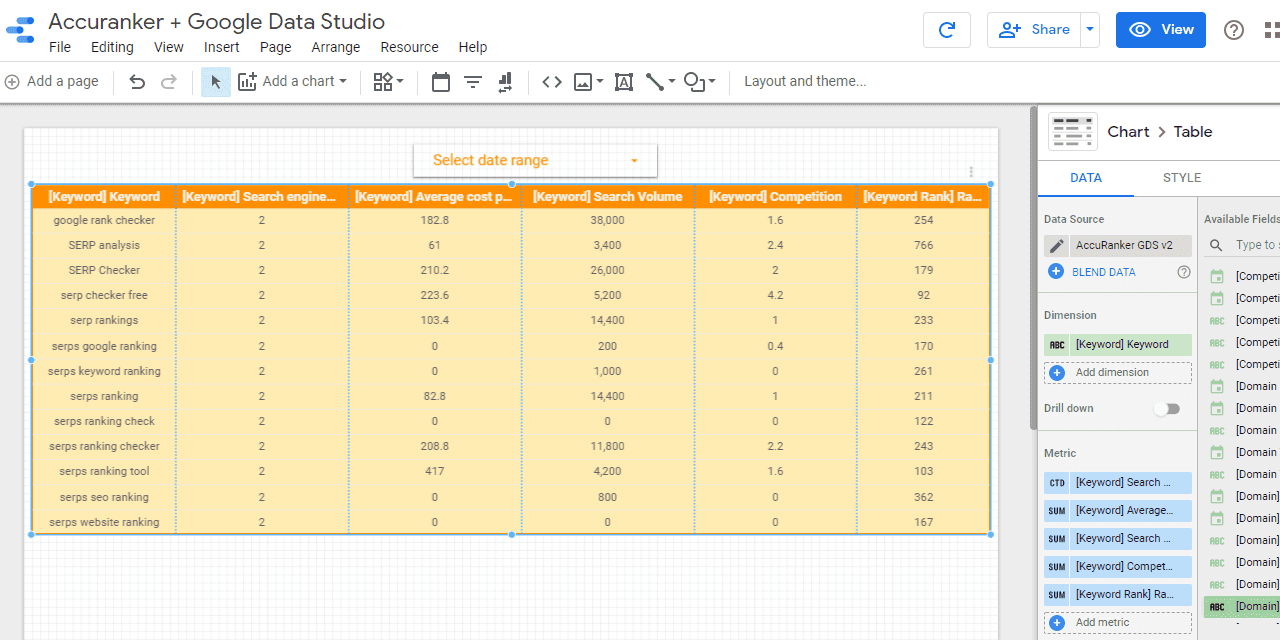Open the Share options dropdown arrow
The image size is (1280, 640).
pos(1090,30)
